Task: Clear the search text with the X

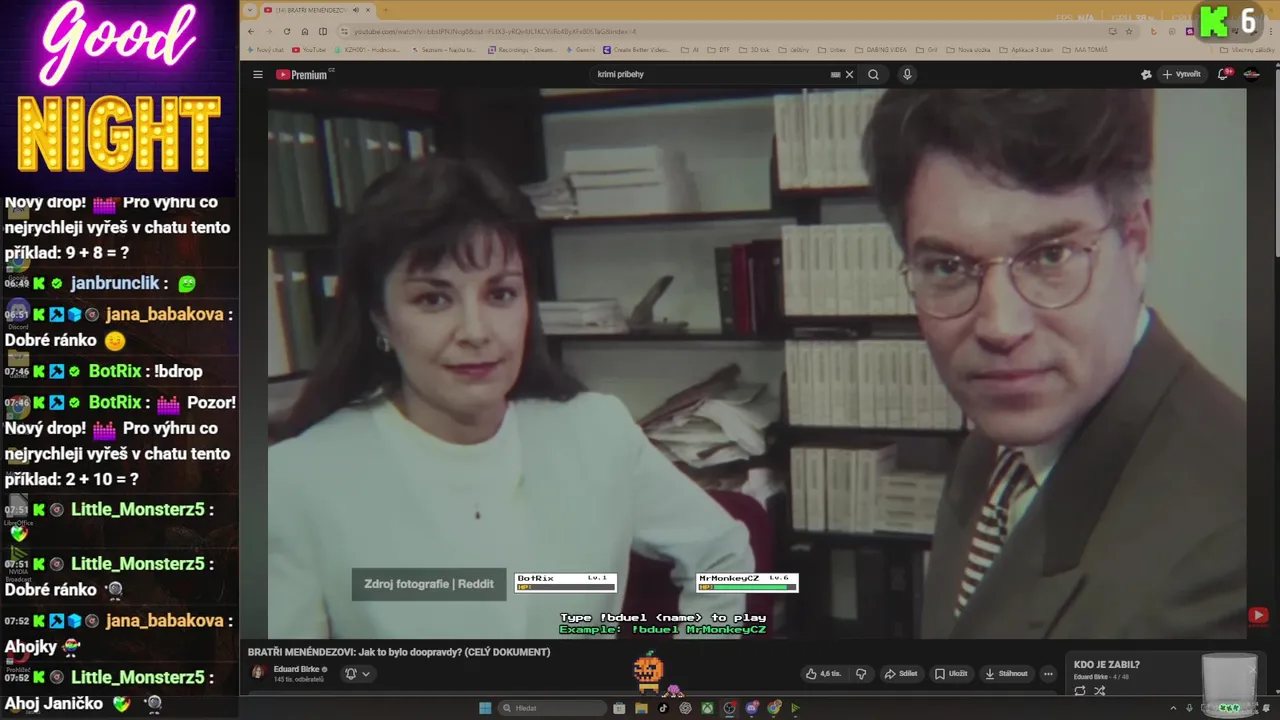Action: click(x=850, y=74)
